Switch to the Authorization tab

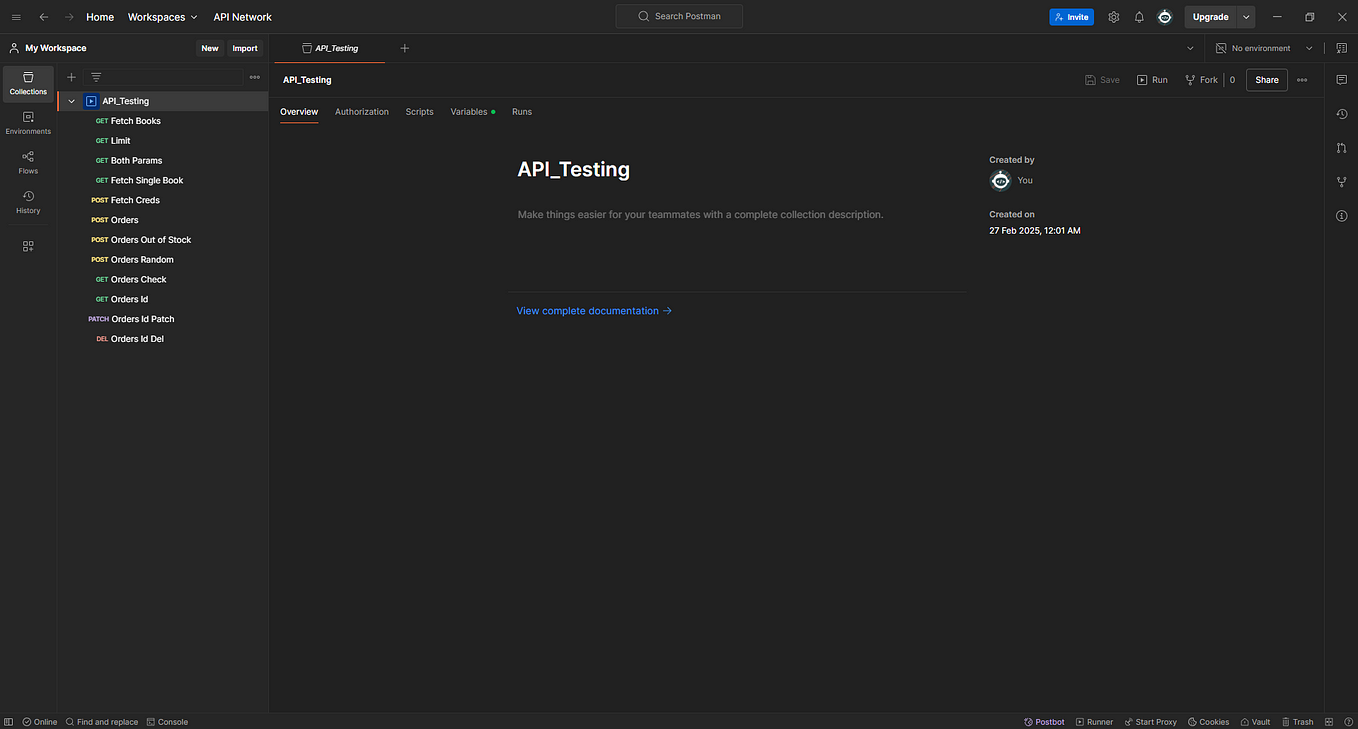coord(362,112)
